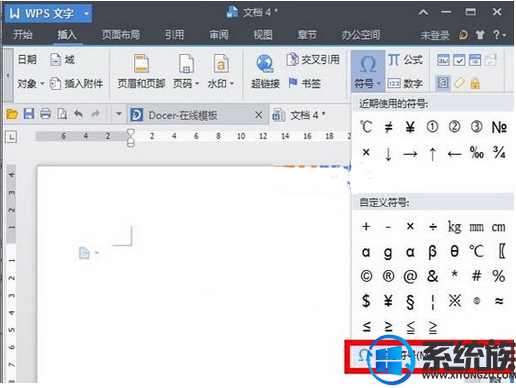Insert circled ③ symbol
516x388 pixels.
coord(476,127)
